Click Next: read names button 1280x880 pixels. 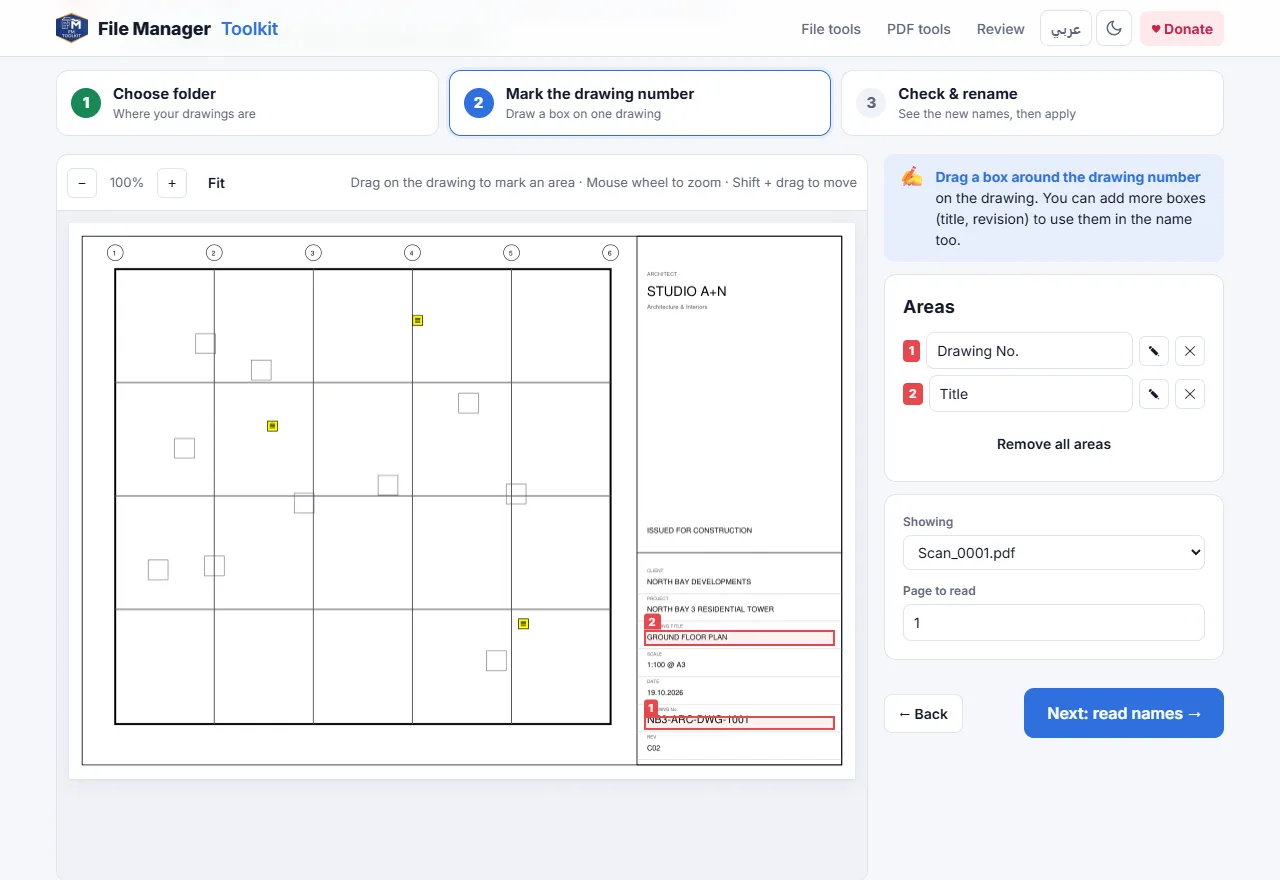[1124, 713]
